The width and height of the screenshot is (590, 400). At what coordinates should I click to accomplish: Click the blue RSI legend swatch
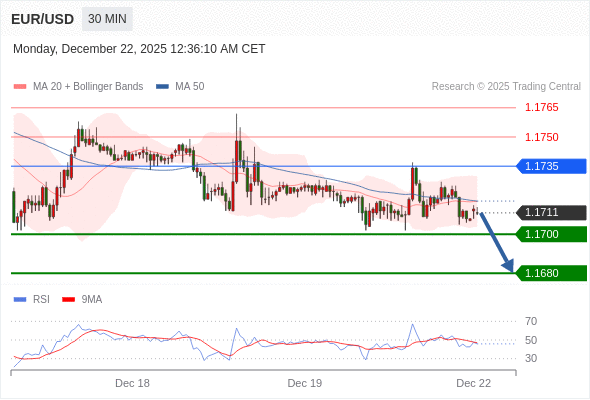point(20,300)
